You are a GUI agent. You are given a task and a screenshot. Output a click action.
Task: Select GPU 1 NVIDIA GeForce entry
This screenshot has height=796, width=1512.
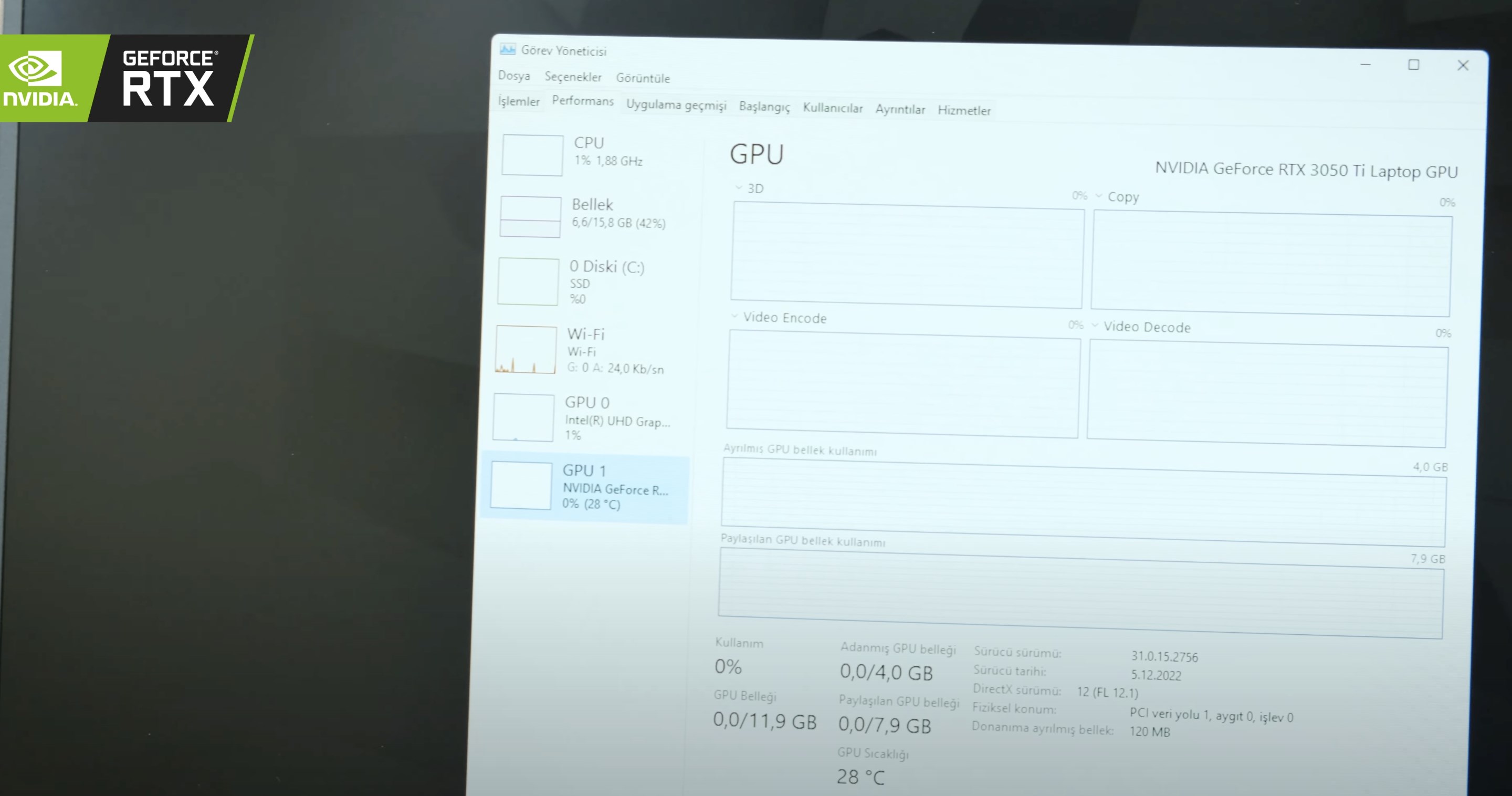click(x=586, y=487)
